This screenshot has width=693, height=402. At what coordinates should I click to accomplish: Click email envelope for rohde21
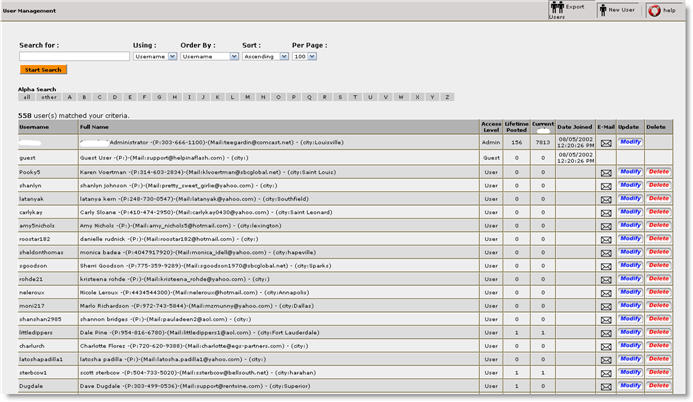tap(606, 280)
